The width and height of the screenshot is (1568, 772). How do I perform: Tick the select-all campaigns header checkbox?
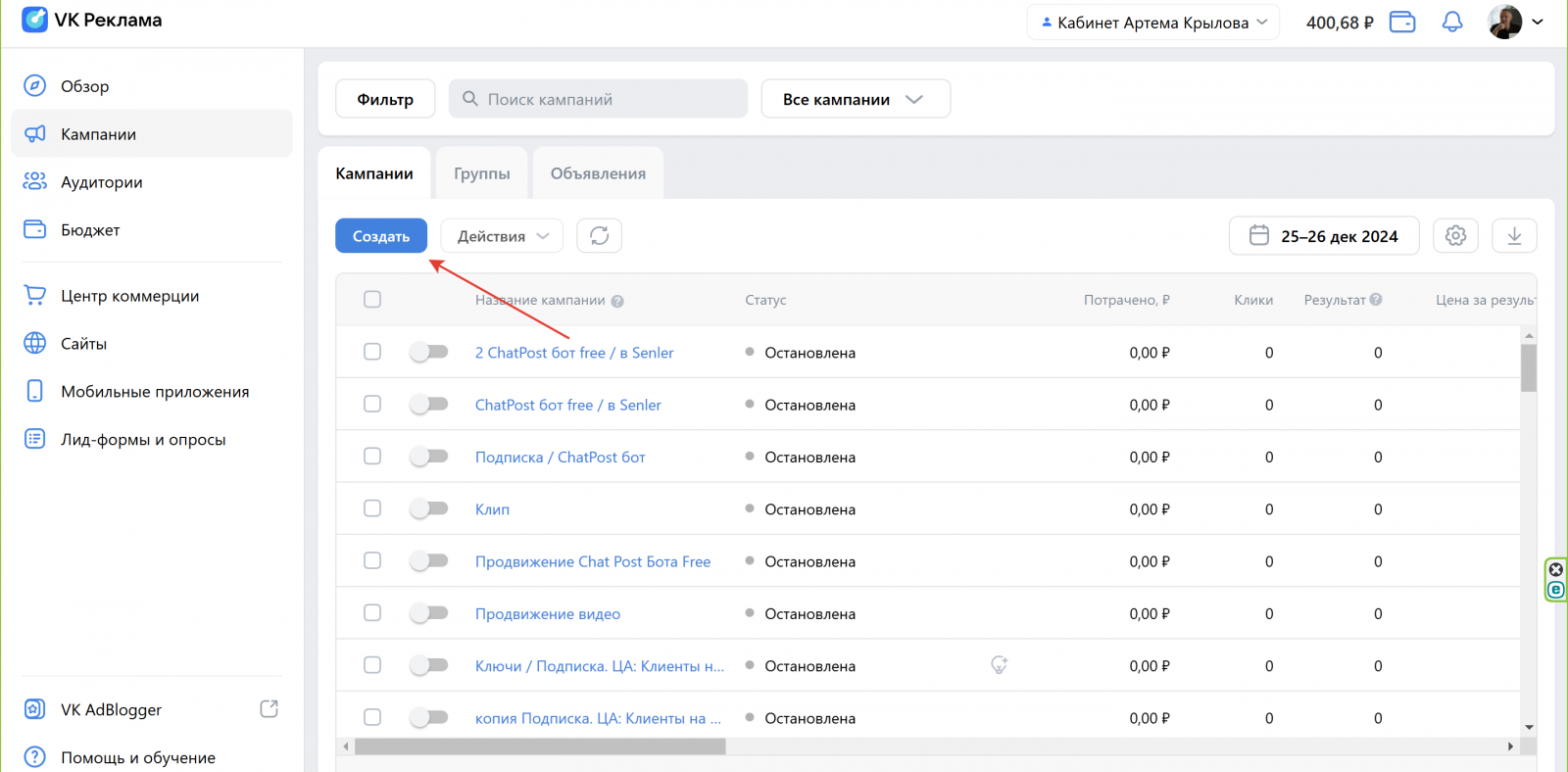(372, 300)
